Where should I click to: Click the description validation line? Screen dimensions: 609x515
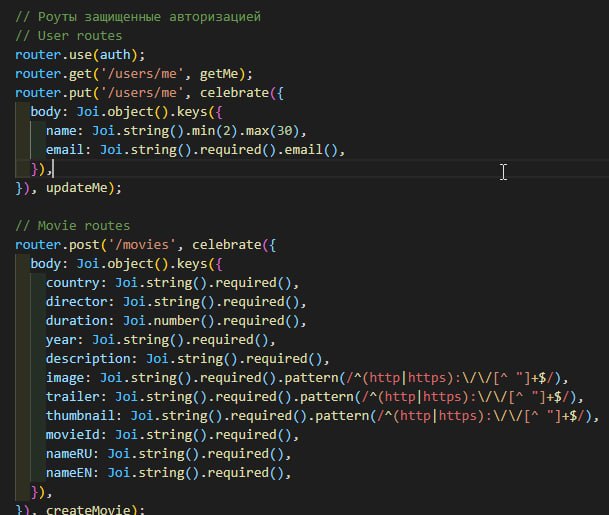[x=188, y=359]
